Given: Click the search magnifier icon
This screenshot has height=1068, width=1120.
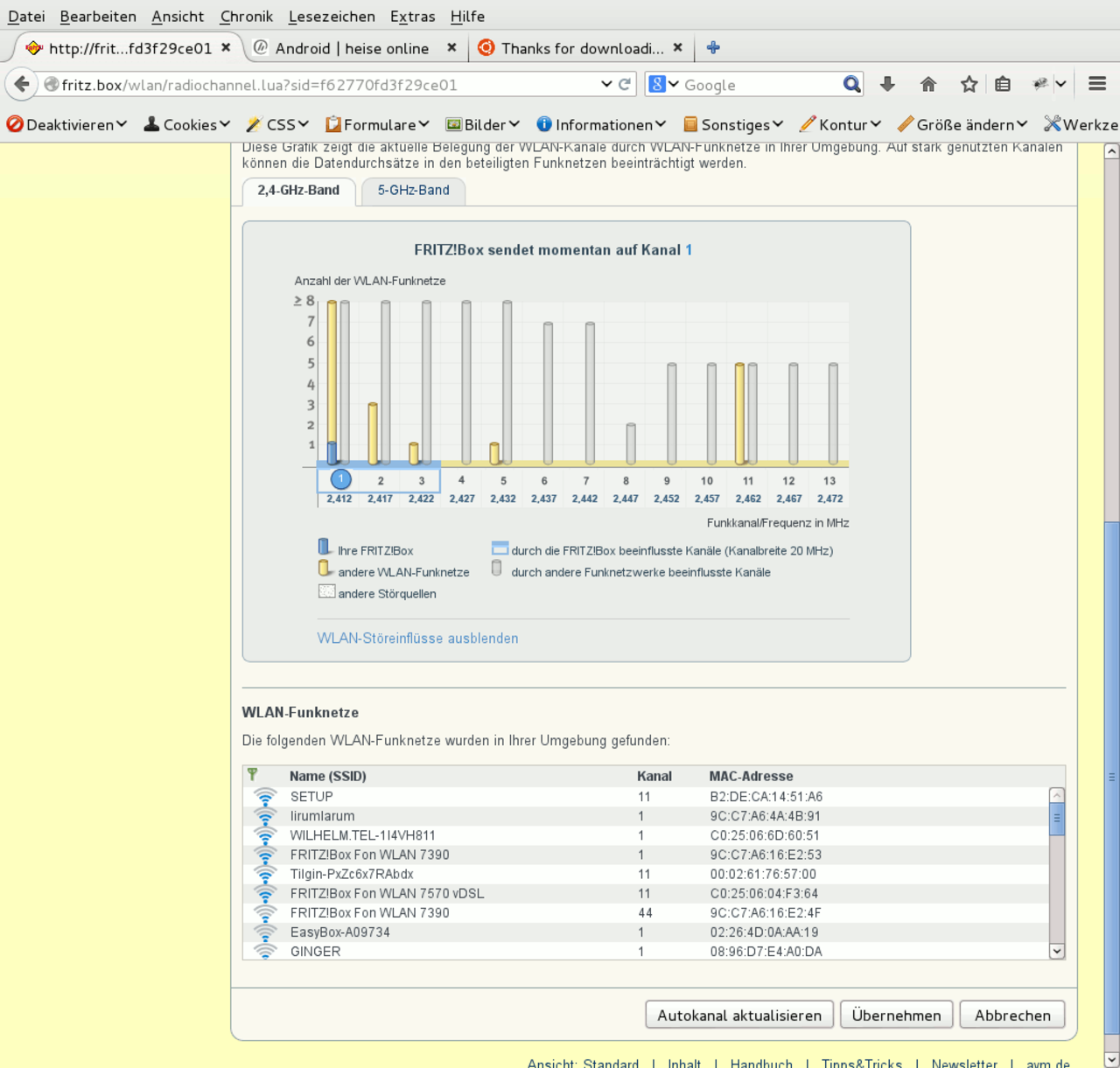Looking at the screenshot, I should tap(851, 84).
